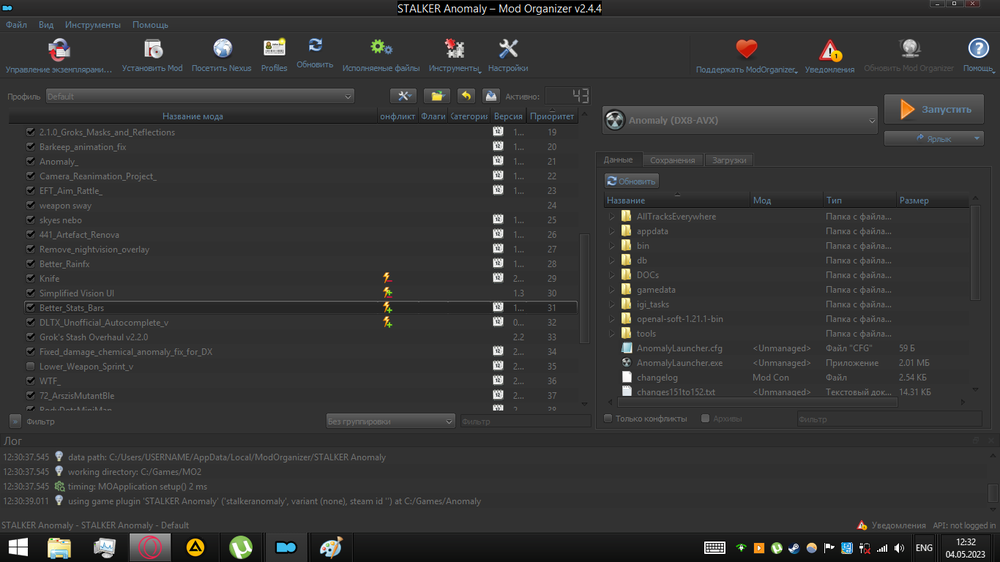The width and height of the screenshot is (1000, 562).
Task: Open the Profiles toolbar icon
Action: [x=274, y=49]
